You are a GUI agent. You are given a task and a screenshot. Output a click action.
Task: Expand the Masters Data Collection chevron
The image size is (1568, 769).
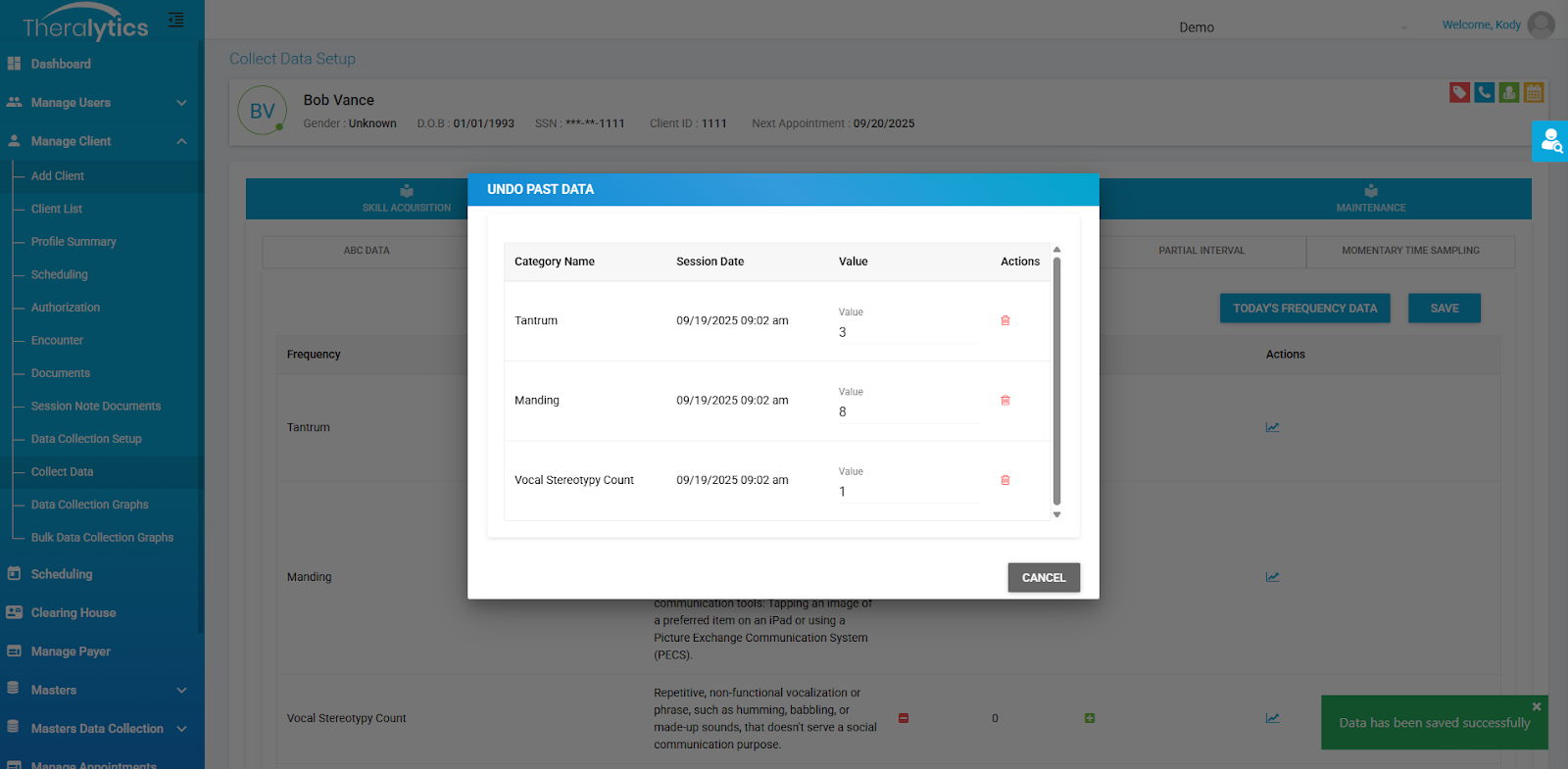tap(181, 729)
